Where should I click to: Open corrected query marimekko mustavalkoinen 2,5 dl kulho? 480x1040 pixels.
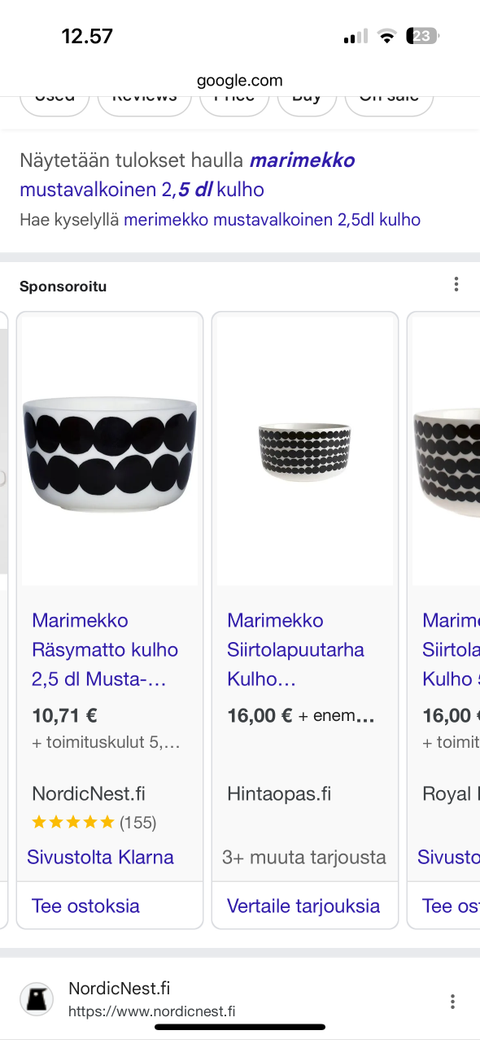pyautogui.click(x=187, y=175)
